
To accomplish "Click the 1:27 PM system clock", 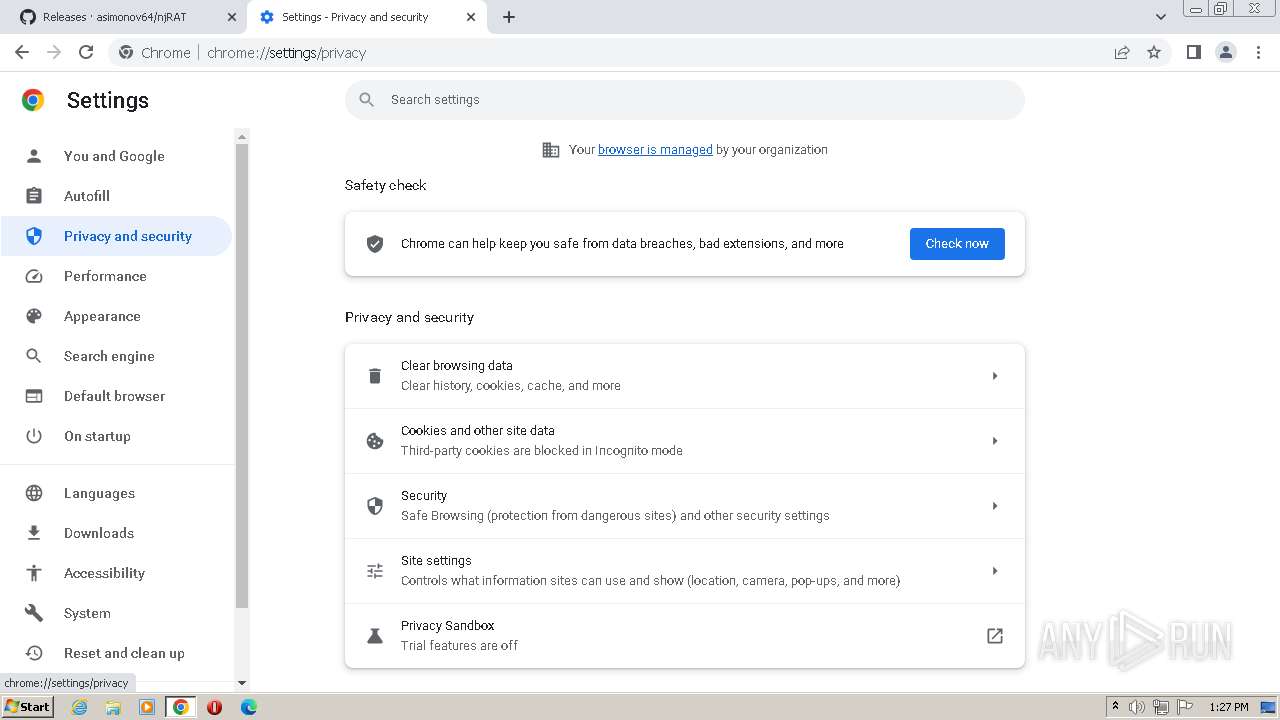I will coord(1229,707).
